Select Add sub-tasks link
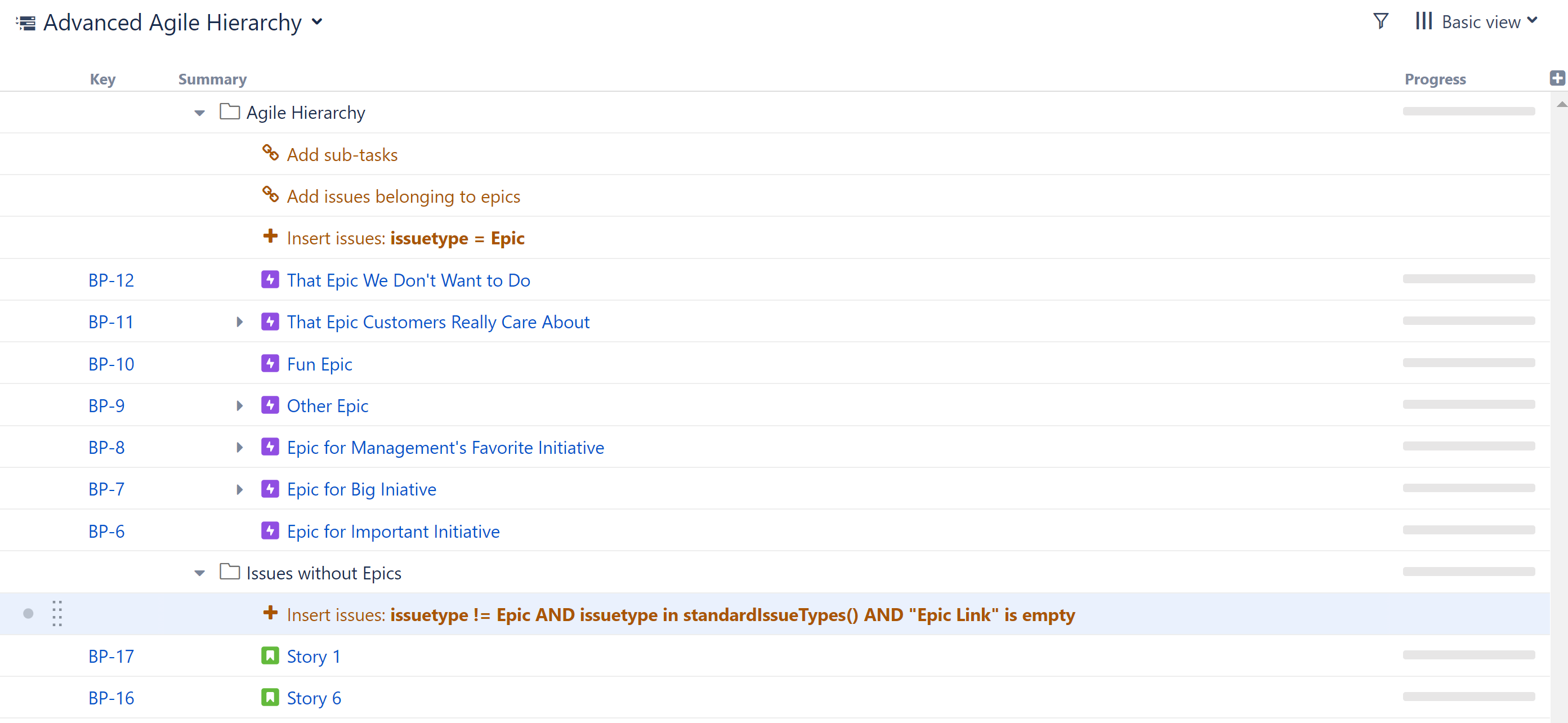Image resolution: width=1568 pixels, height=723 pixels. [342, 155]
